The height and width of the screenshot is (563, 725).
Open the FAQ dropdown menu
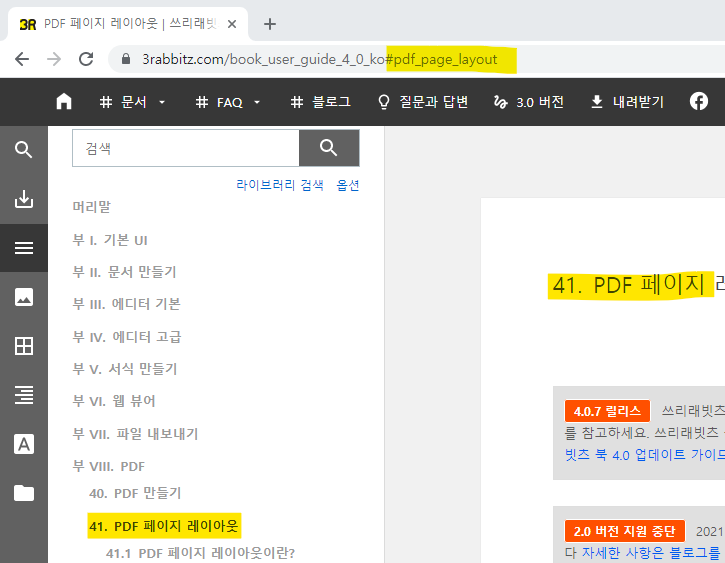tap(228, 102)
